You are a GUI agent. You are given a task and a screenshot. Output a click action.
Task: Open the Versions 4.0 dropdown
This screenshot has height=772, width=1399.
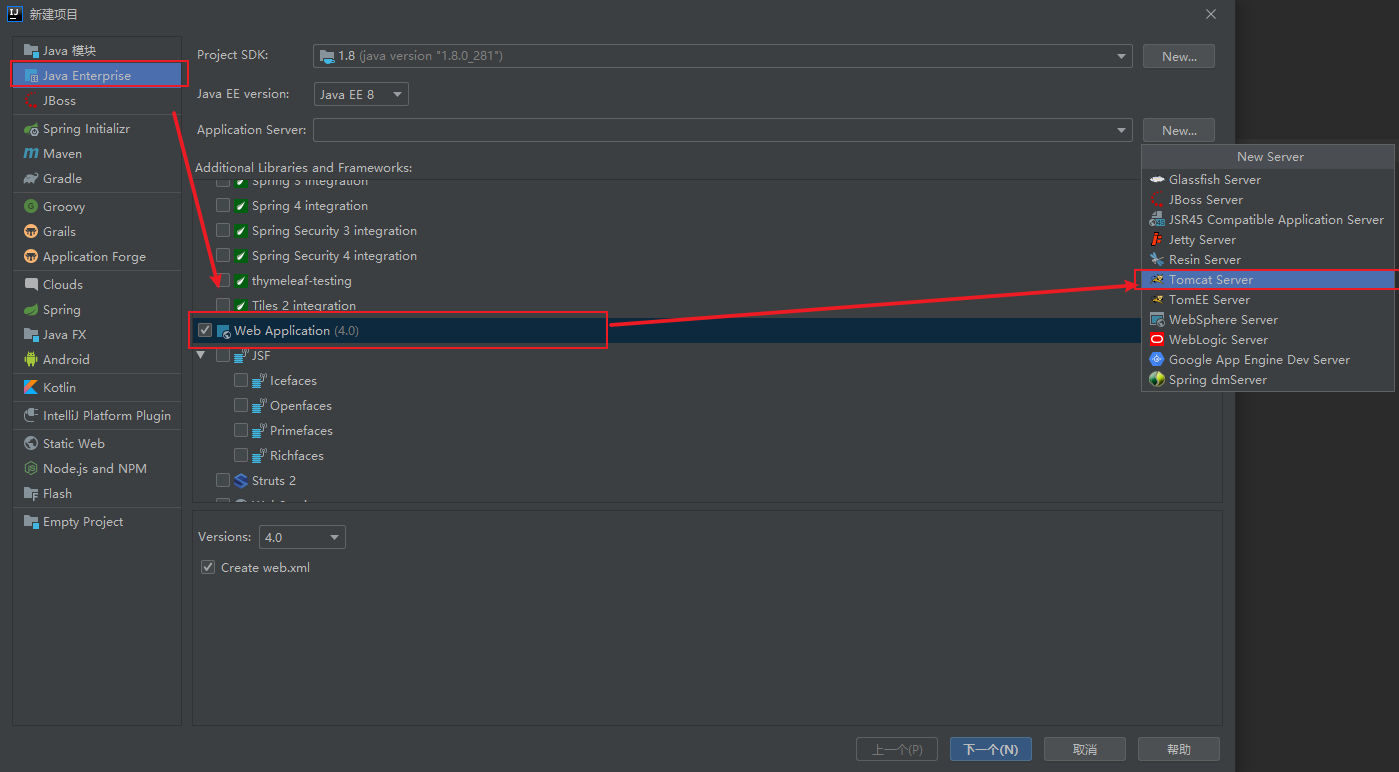302,537
